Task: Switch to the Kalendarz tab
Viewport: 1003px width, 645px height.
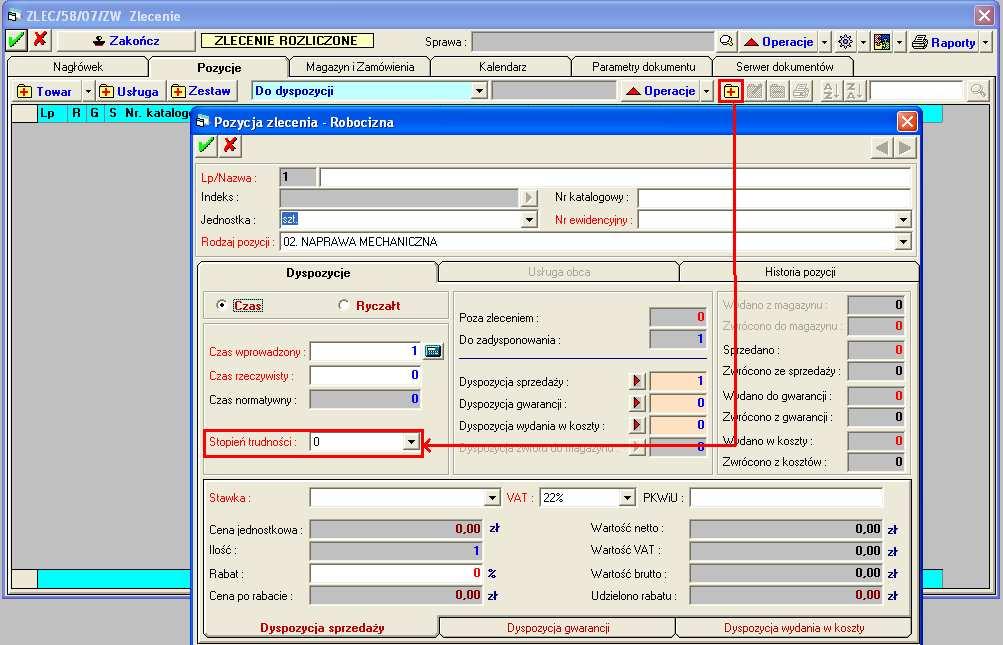Action: pos(502,67)
